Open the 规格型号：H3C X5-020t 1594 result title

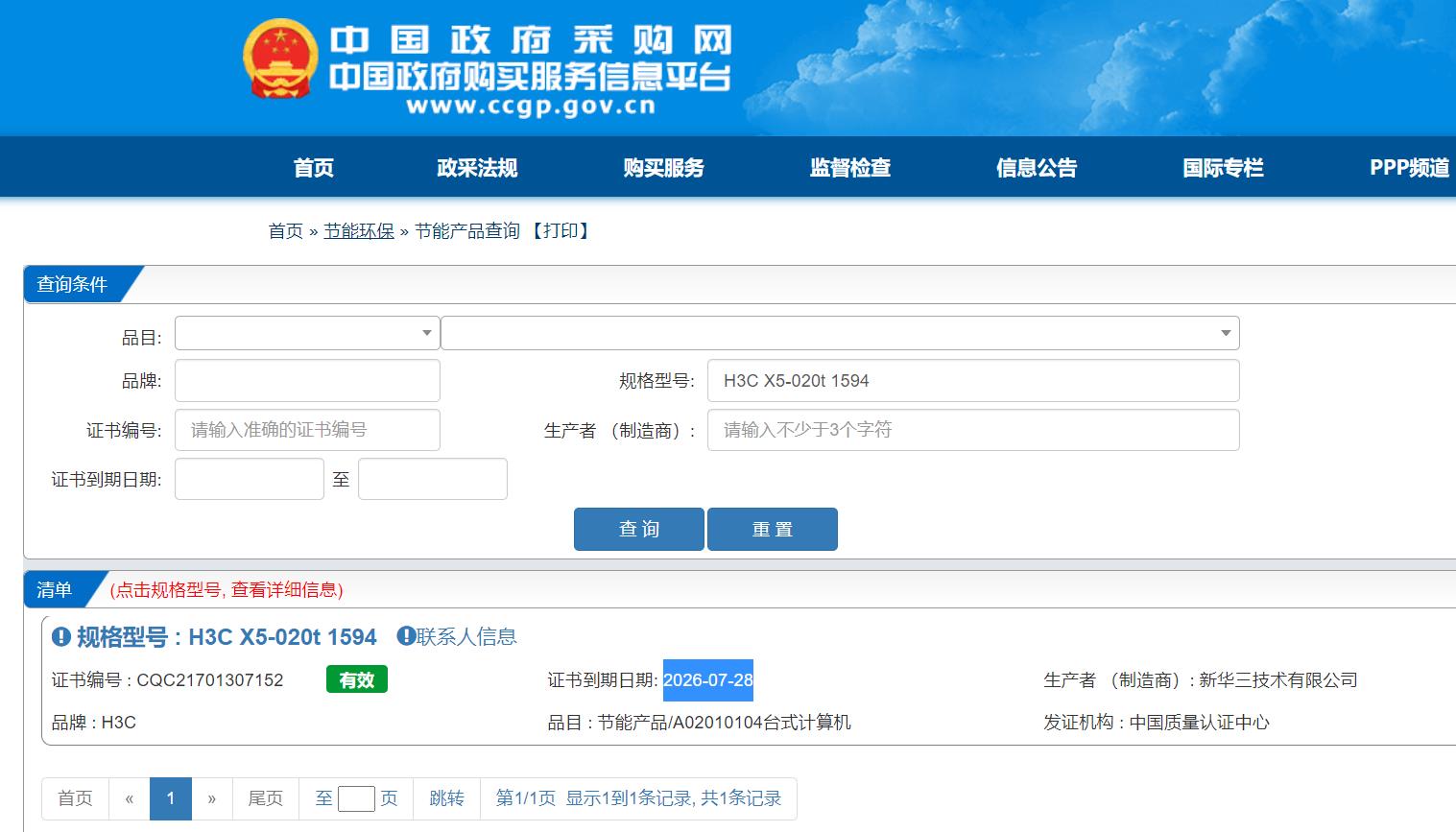[x=227, y=636]
